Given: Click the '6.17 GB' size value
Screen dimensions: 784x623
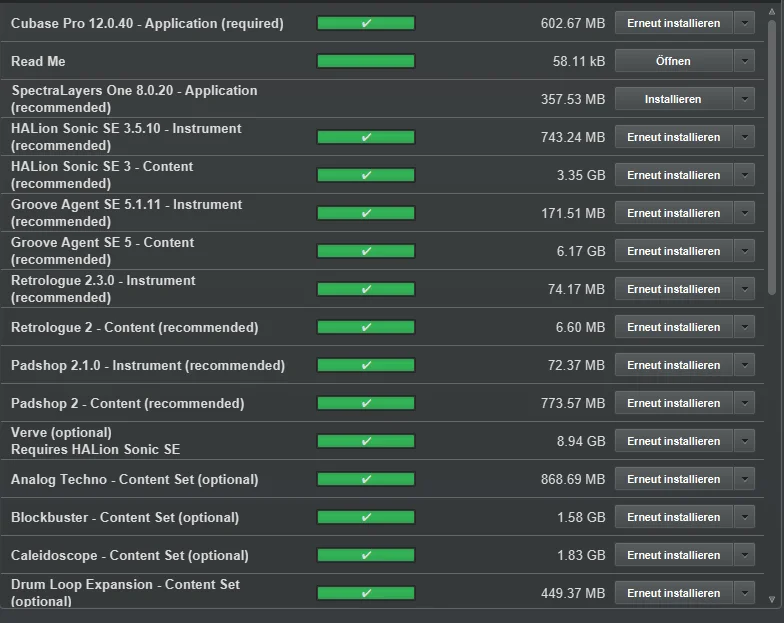Looking at the screenshot, I should (x=581, y=252).
